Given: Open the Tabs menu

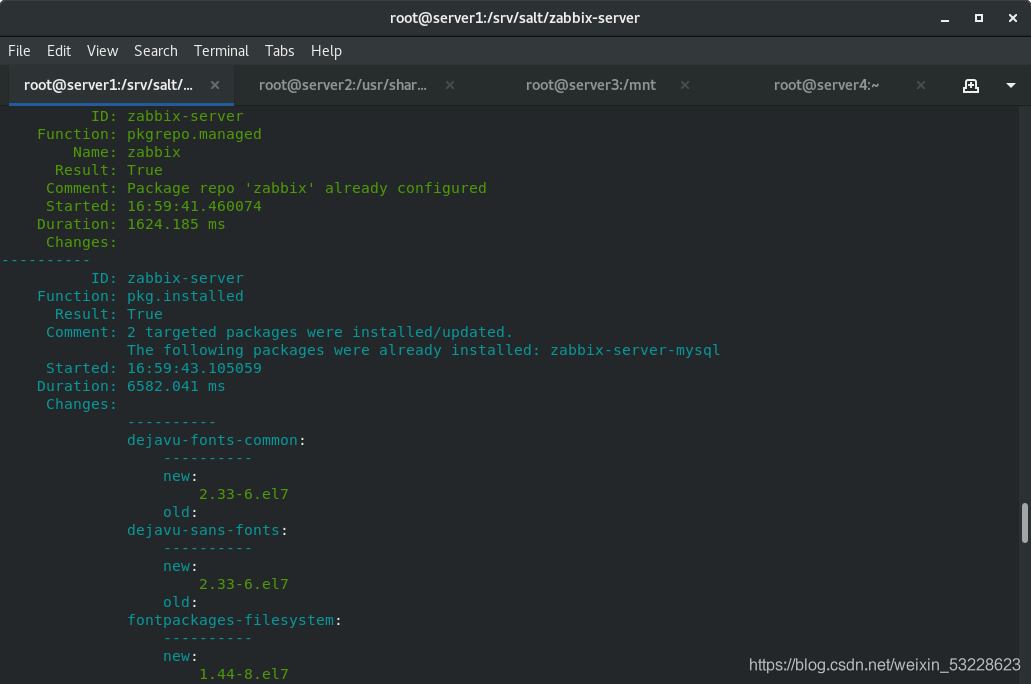Looking at the screenshot, I should (279, 51).
